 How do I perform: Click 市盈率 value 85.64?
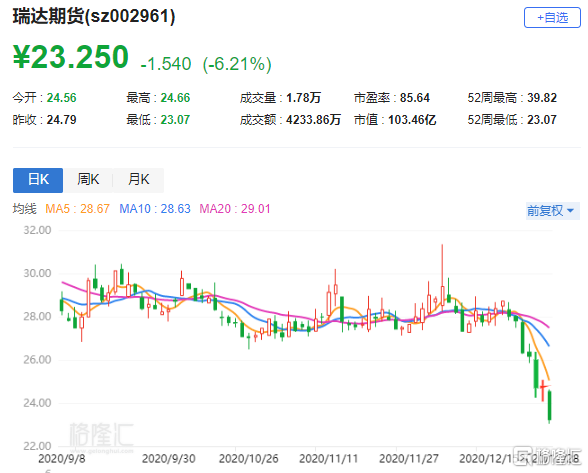[415, 98]
